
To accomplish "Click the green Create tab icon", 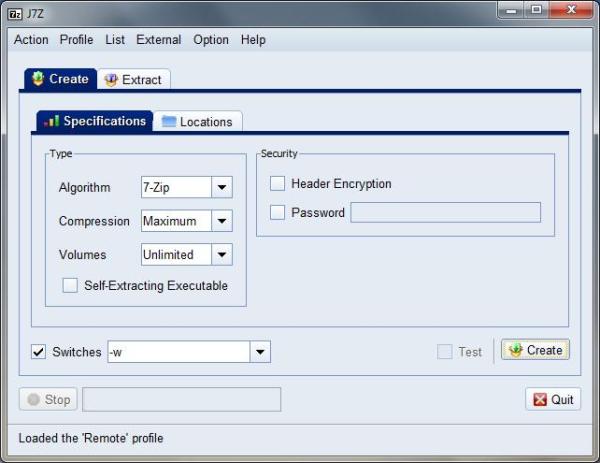I will (x=38, y=78).
